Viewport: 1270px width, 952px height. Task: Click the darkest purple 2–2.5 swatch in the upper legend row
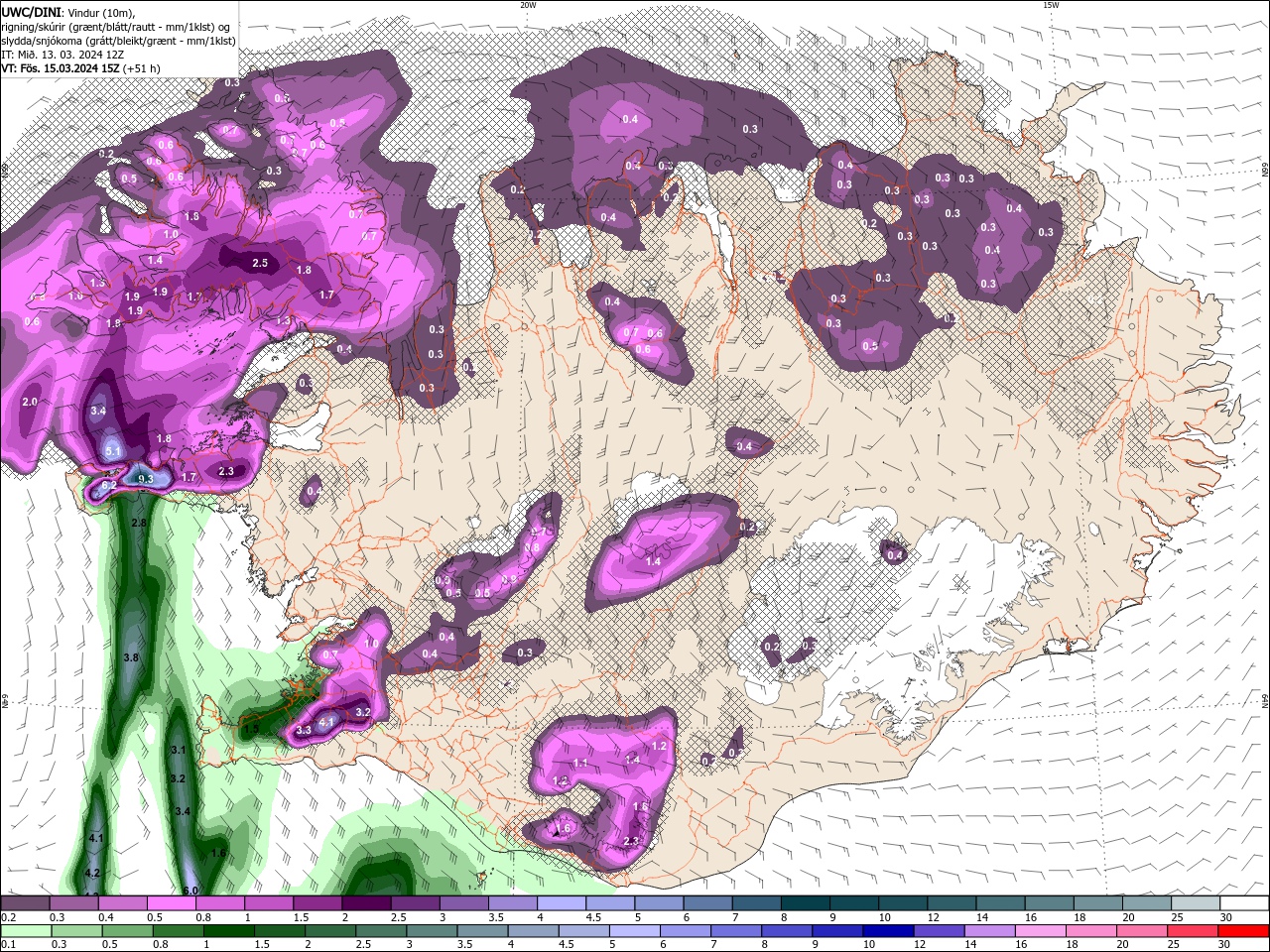click(366, 903)
